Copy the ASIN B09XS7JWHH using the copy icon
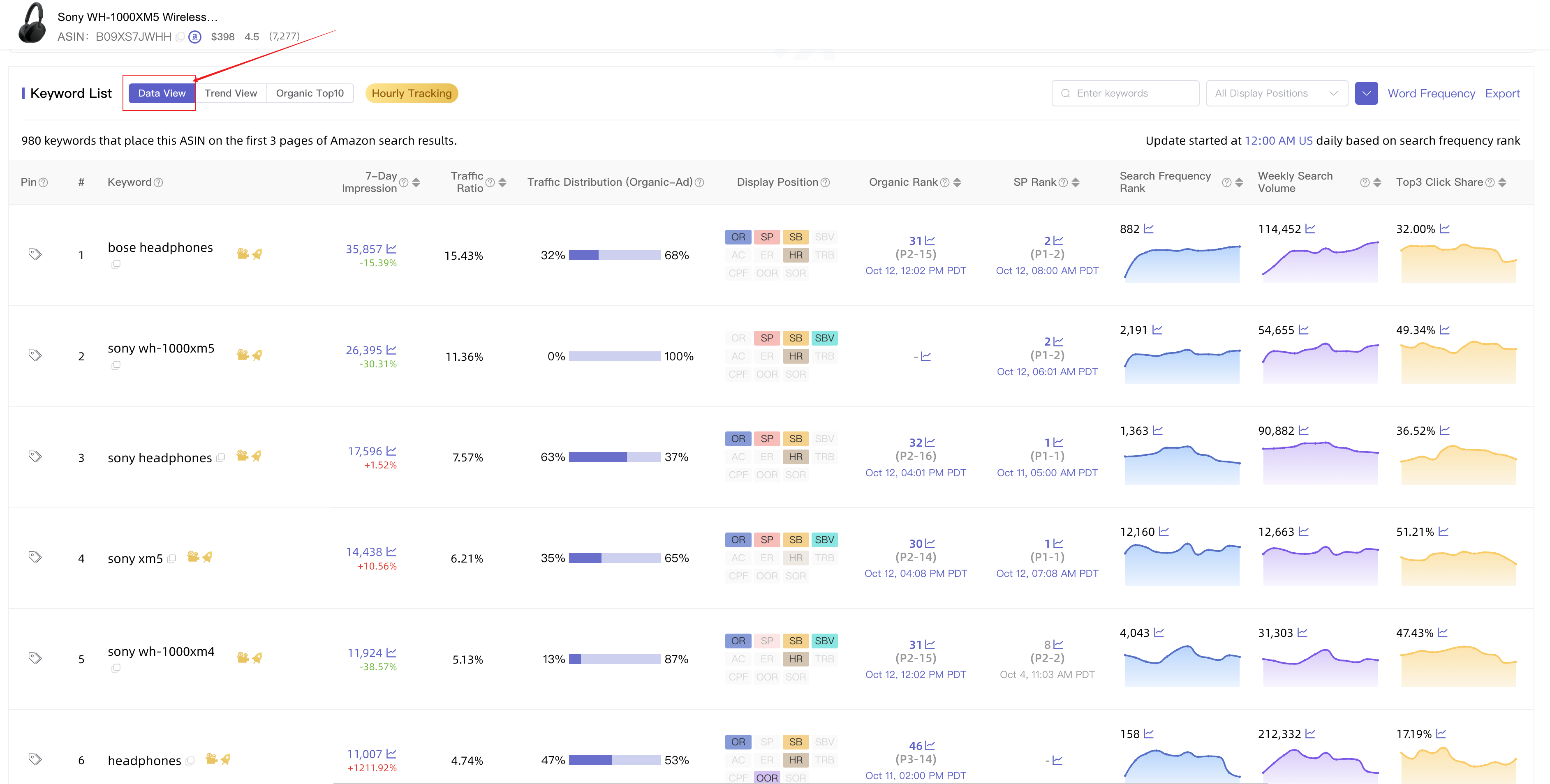The width and height of the screenshot is (1550, 784). click(x=180, y=37)
